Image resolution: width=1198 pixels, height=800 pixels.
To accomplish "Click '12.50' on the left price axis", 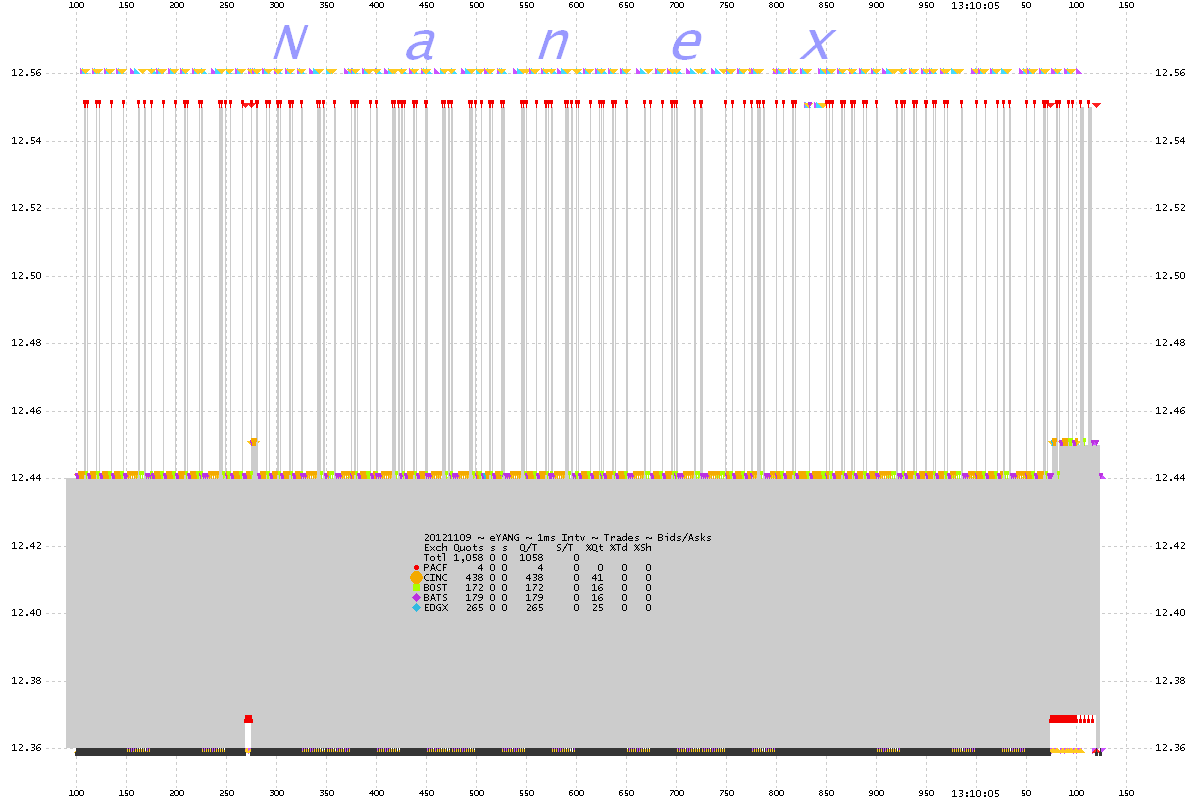I will point(26,276).
